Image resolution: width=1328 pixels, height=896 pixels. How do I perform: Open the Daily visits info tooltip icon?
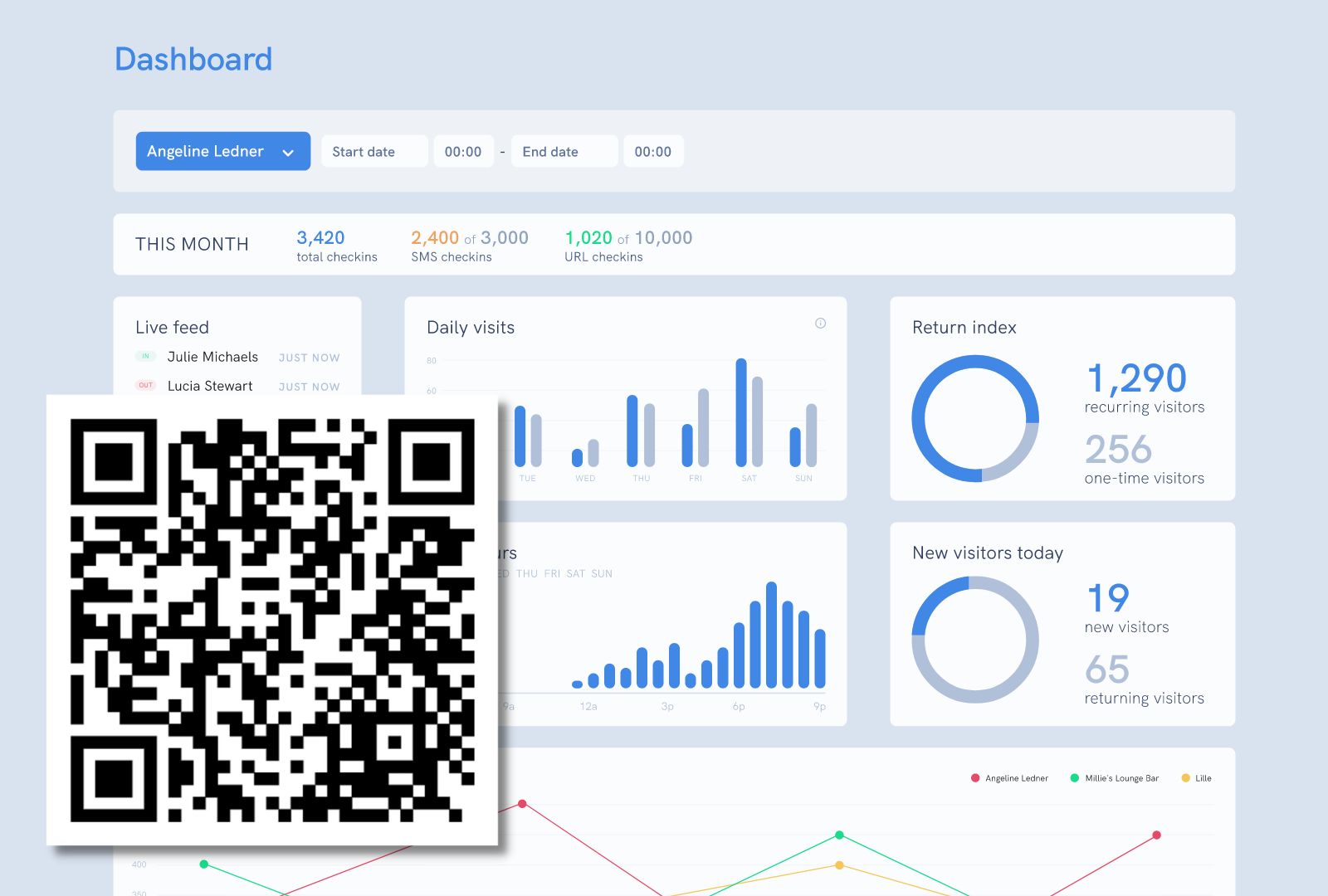click(820, 324)
